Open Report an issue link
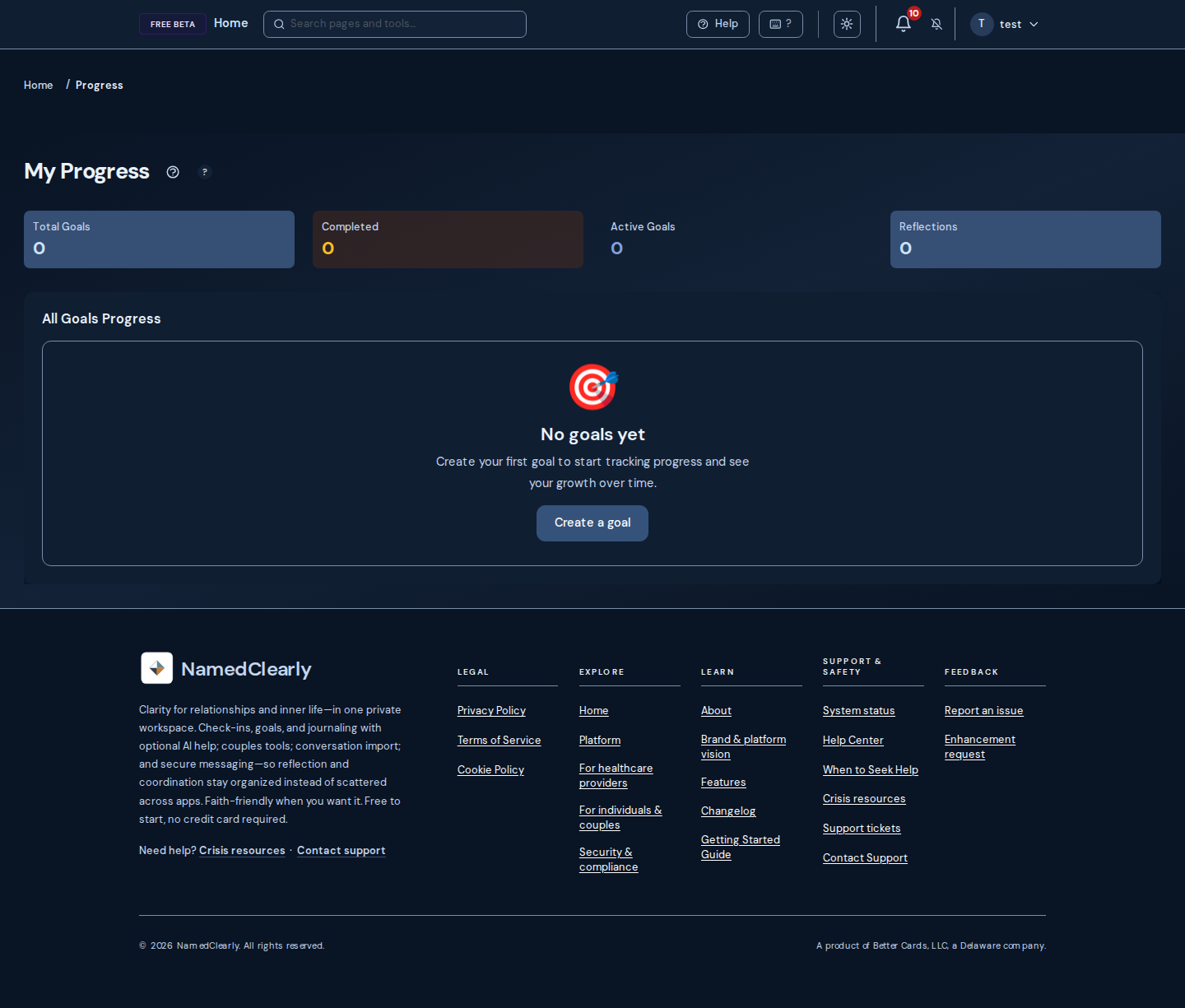This screenshot has width=1185, height=1008. pyautogui.click(x=983, y=710)
